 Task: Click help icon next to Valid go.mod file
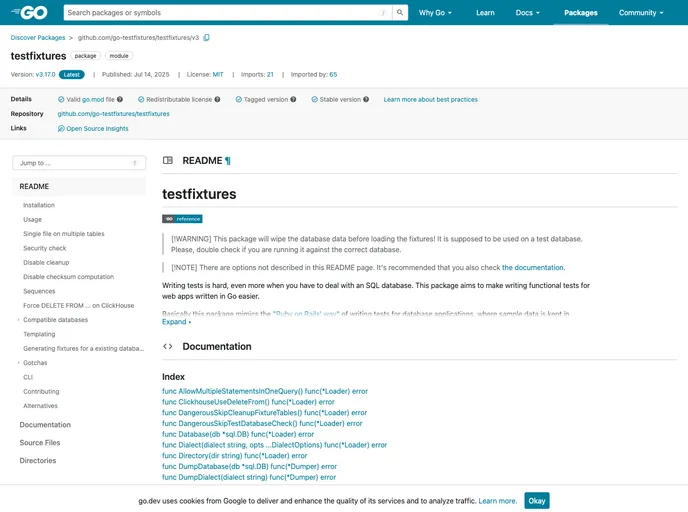120,100
